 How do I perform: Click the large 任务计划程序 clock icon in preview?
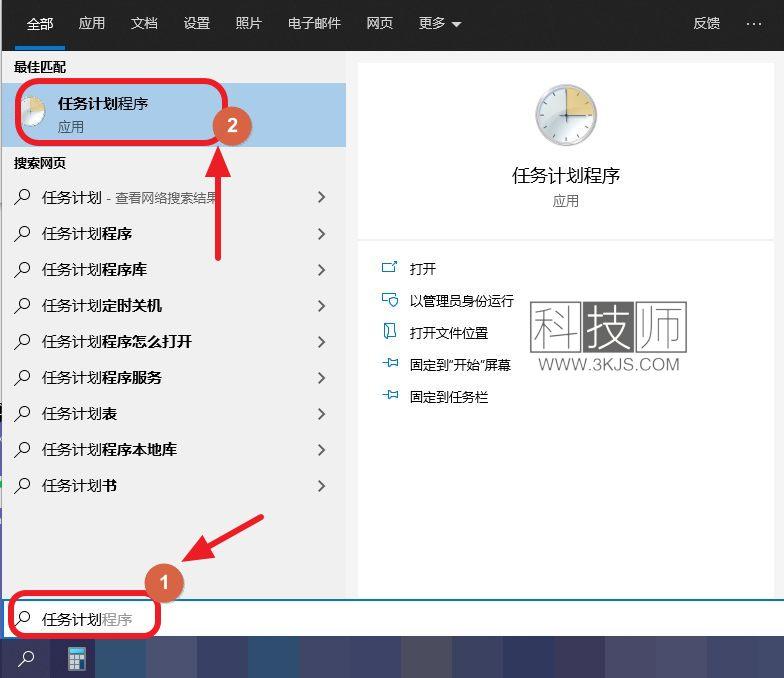point(566,115)
